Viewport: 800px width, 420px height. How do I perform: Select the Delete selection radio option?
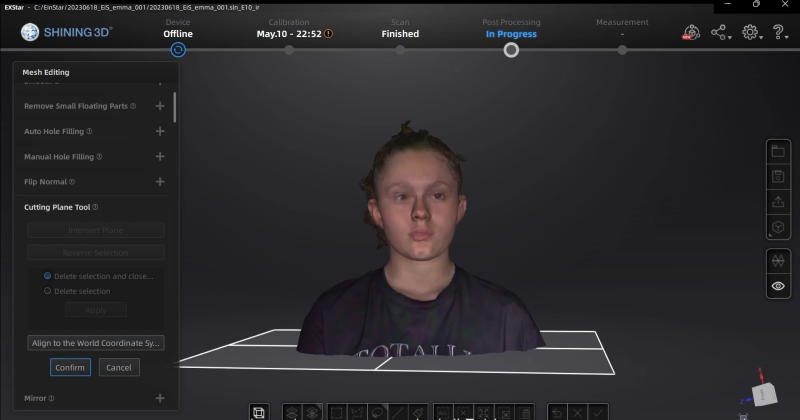click(x=47, y=291)
